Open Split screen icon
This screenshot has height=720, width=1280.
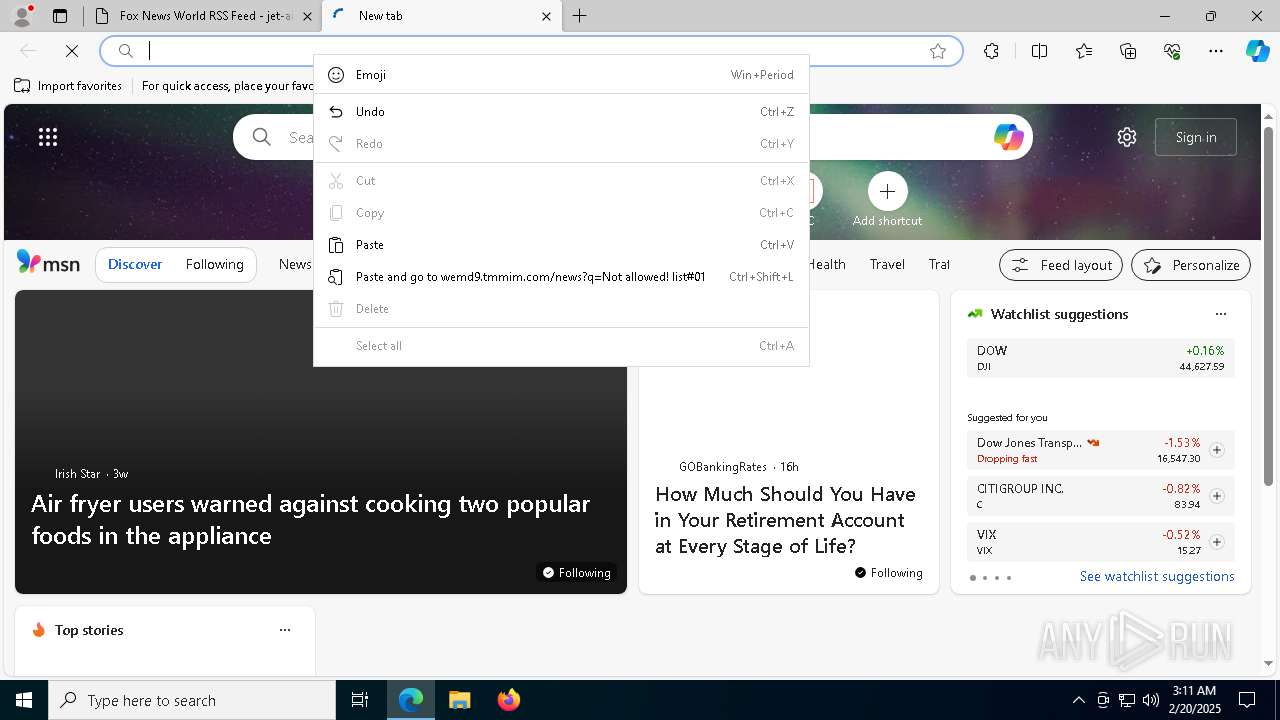pos(1039,51)
